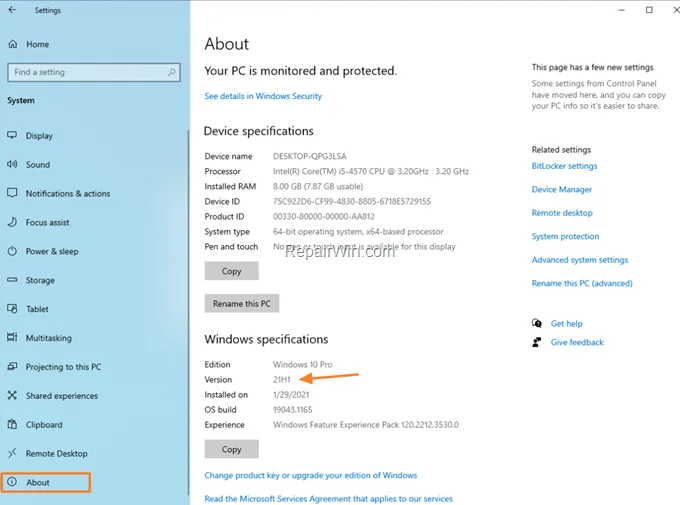Click the Tablet icon

coord(12,308)
